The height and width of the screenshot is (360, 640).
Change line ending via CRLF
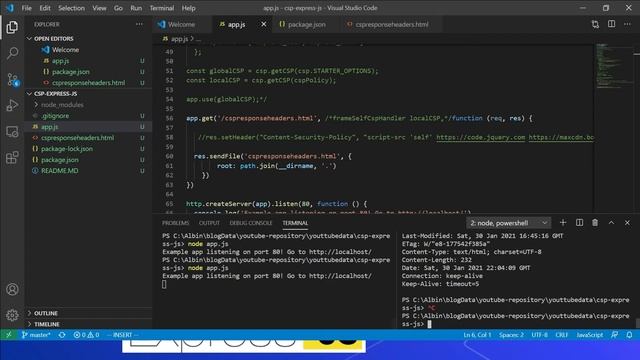coord(562,335)
